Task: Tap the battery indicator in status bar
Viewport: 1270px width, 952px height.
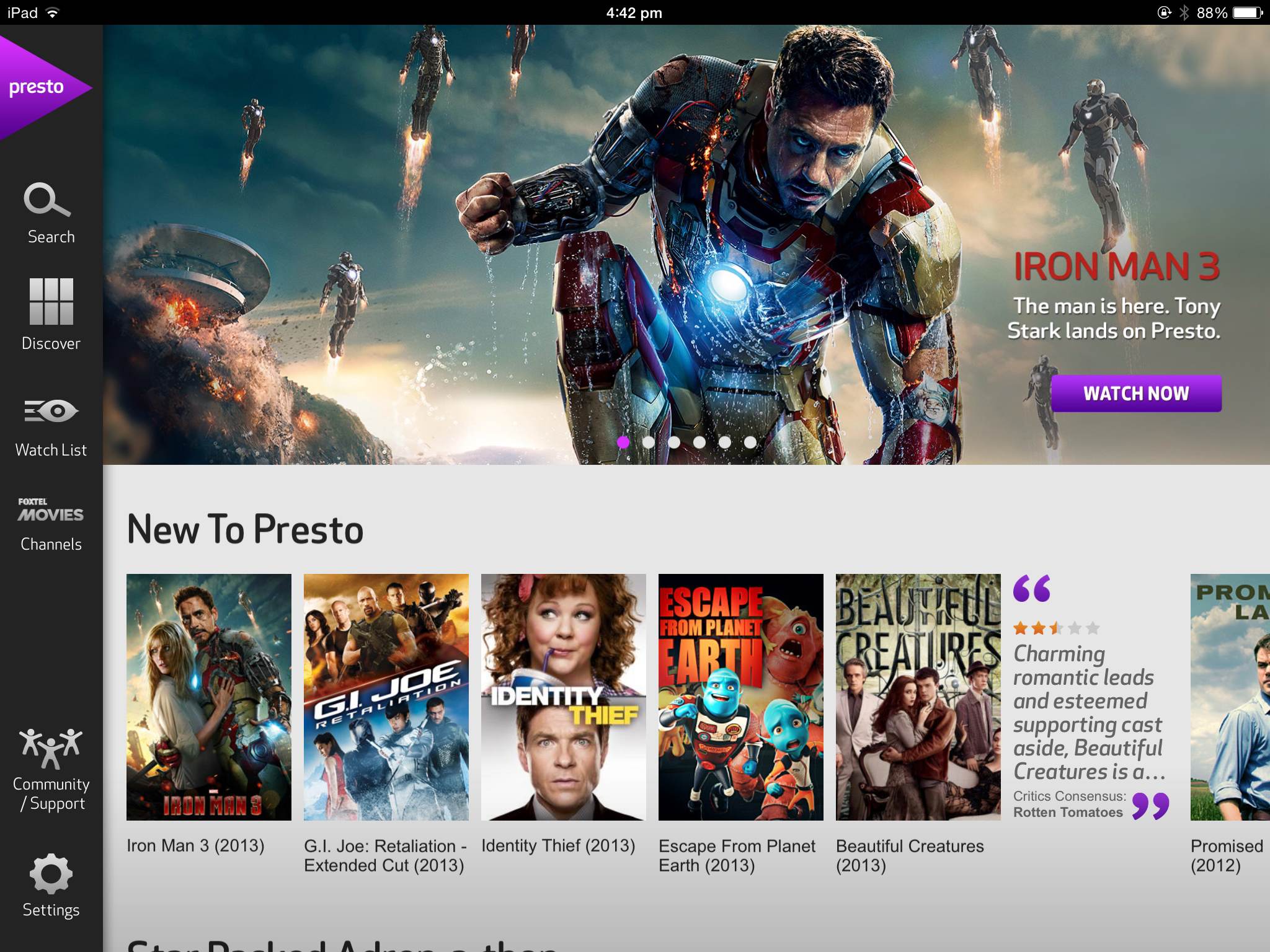Action: (x=1247, y=12)
